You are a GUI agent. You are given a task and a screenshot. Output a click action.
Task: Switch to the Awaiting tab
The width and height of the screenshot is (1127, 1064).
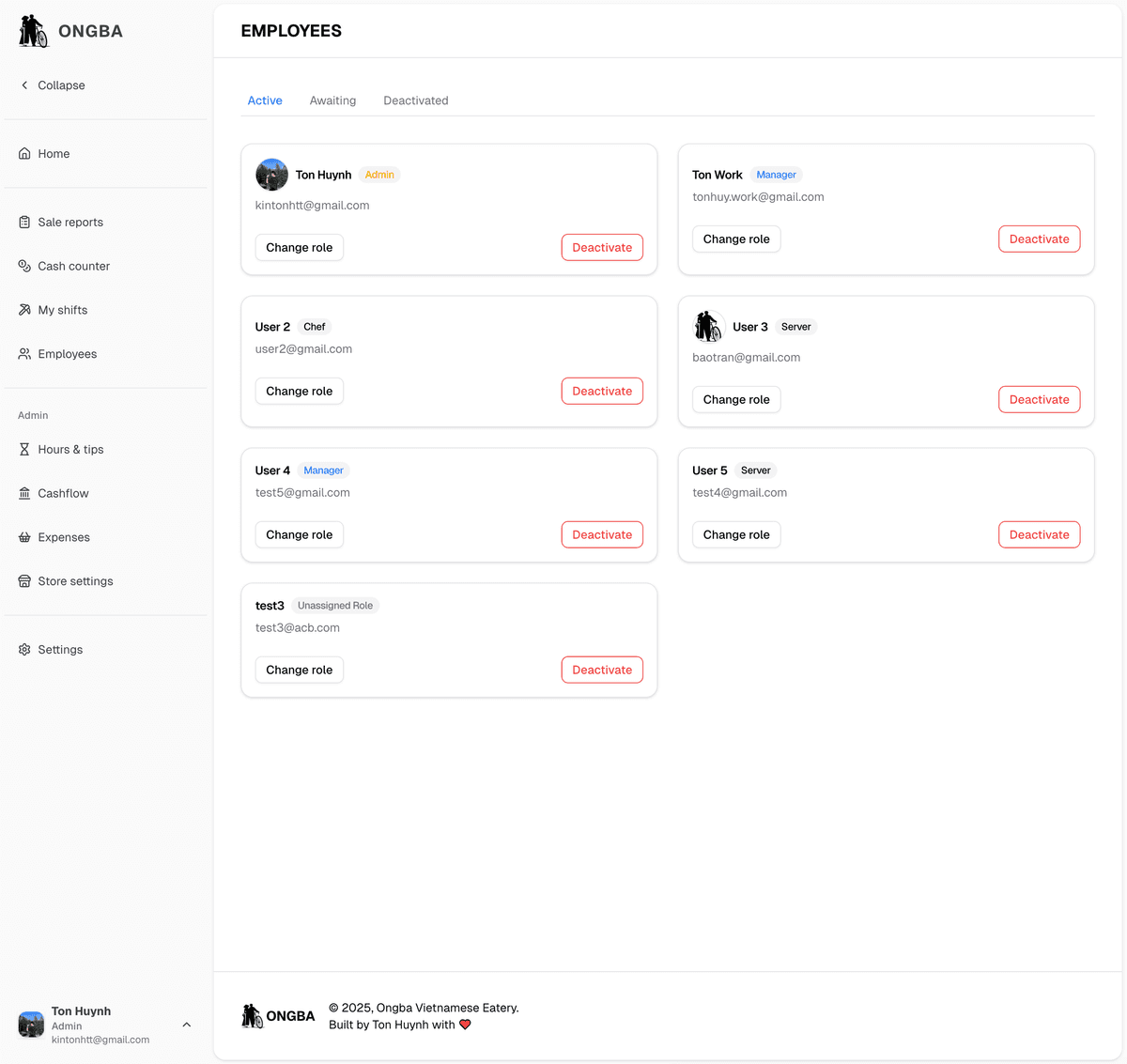332,100
